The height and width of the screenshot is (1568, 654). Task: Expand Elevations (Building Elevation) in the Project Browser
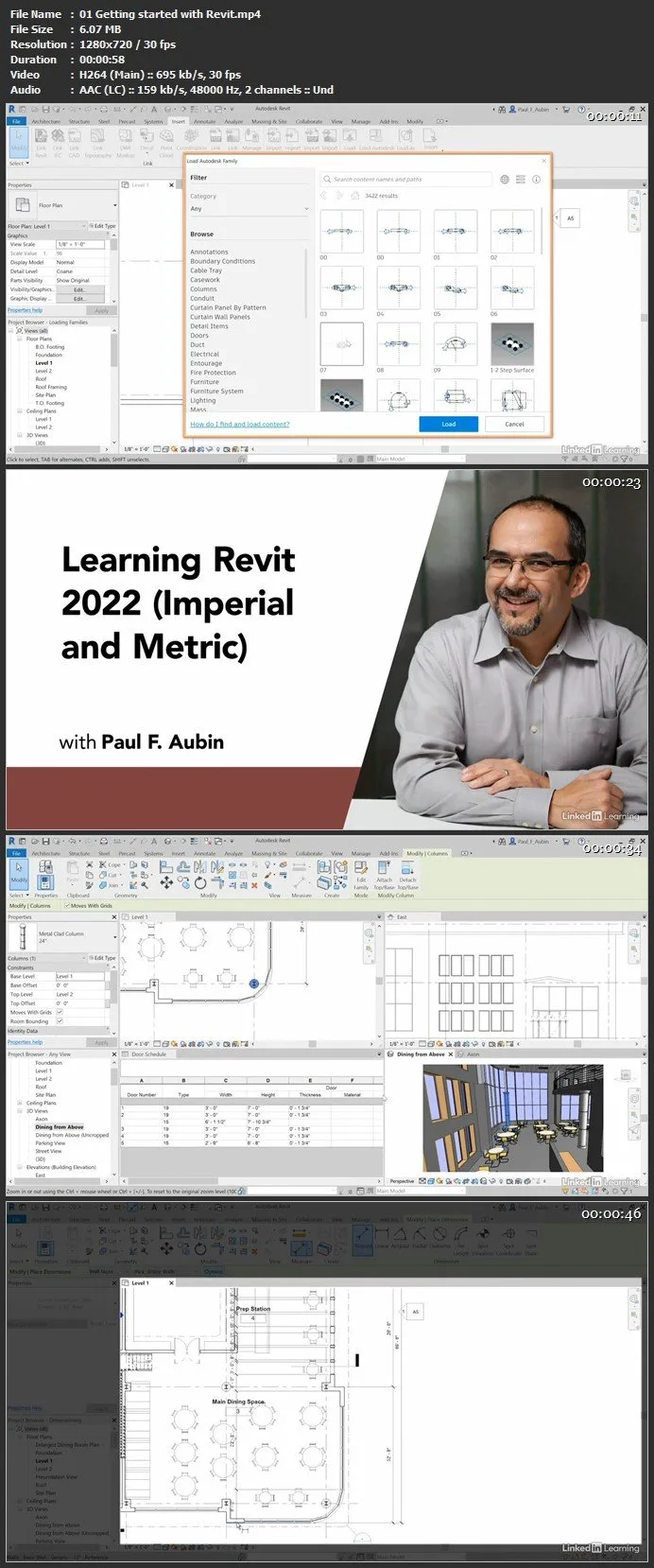point(22,1167)
